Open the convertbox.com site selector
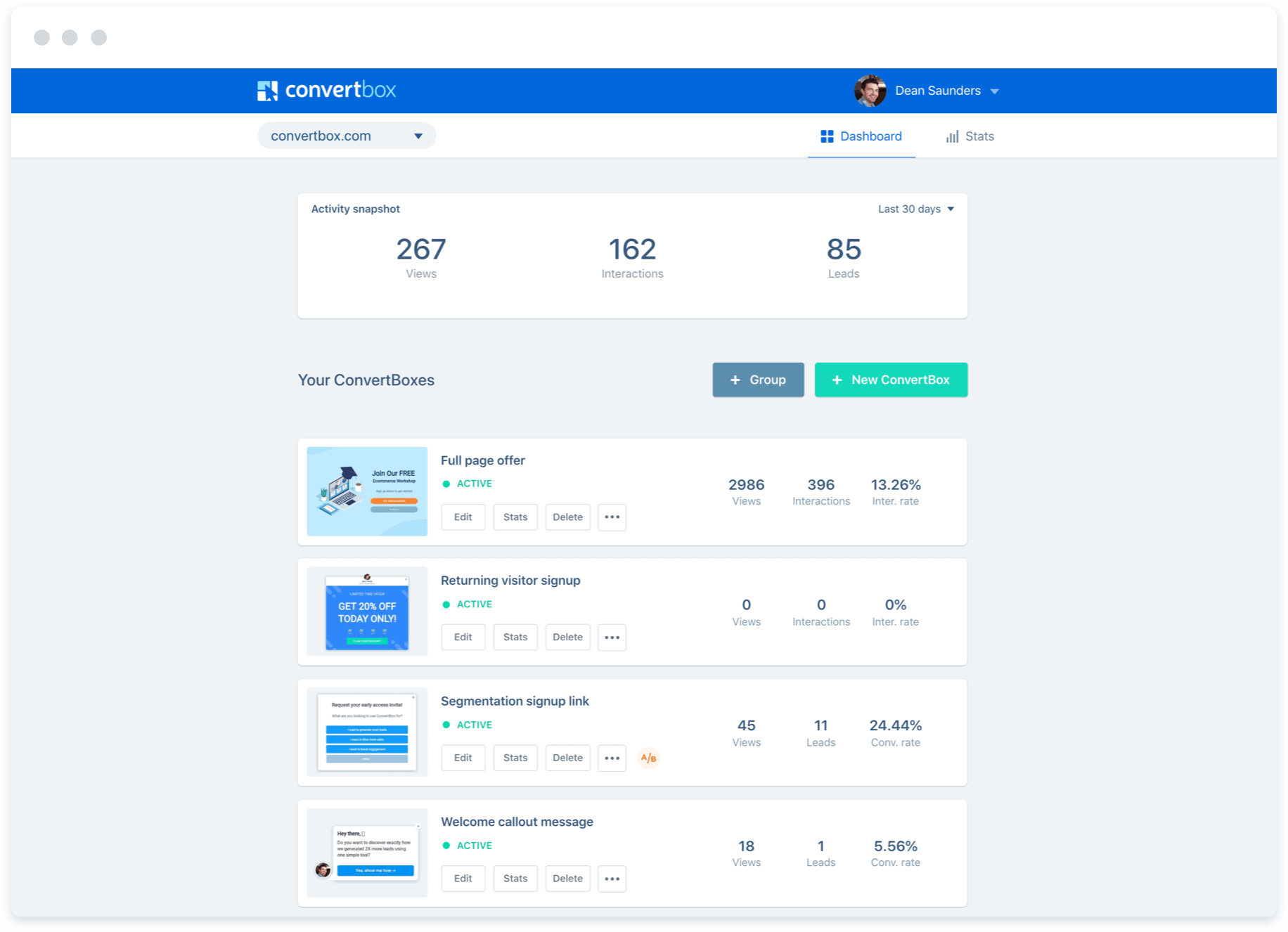1288x932 pixels. [347, 136]
